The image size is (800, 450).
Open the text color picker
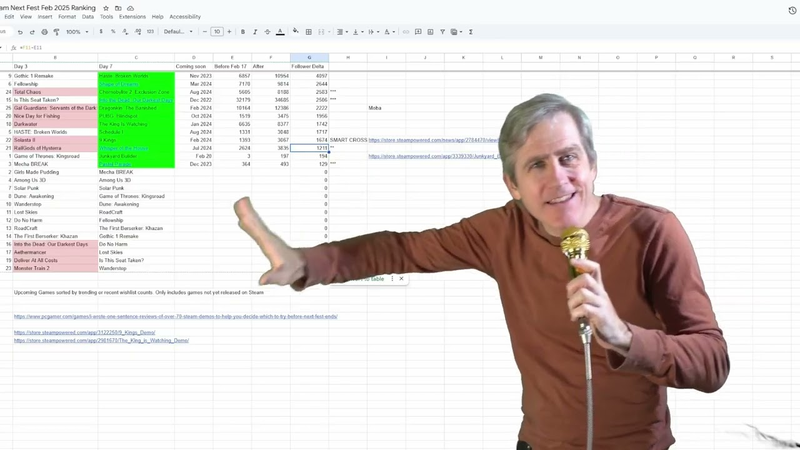[x=280, y=32]
